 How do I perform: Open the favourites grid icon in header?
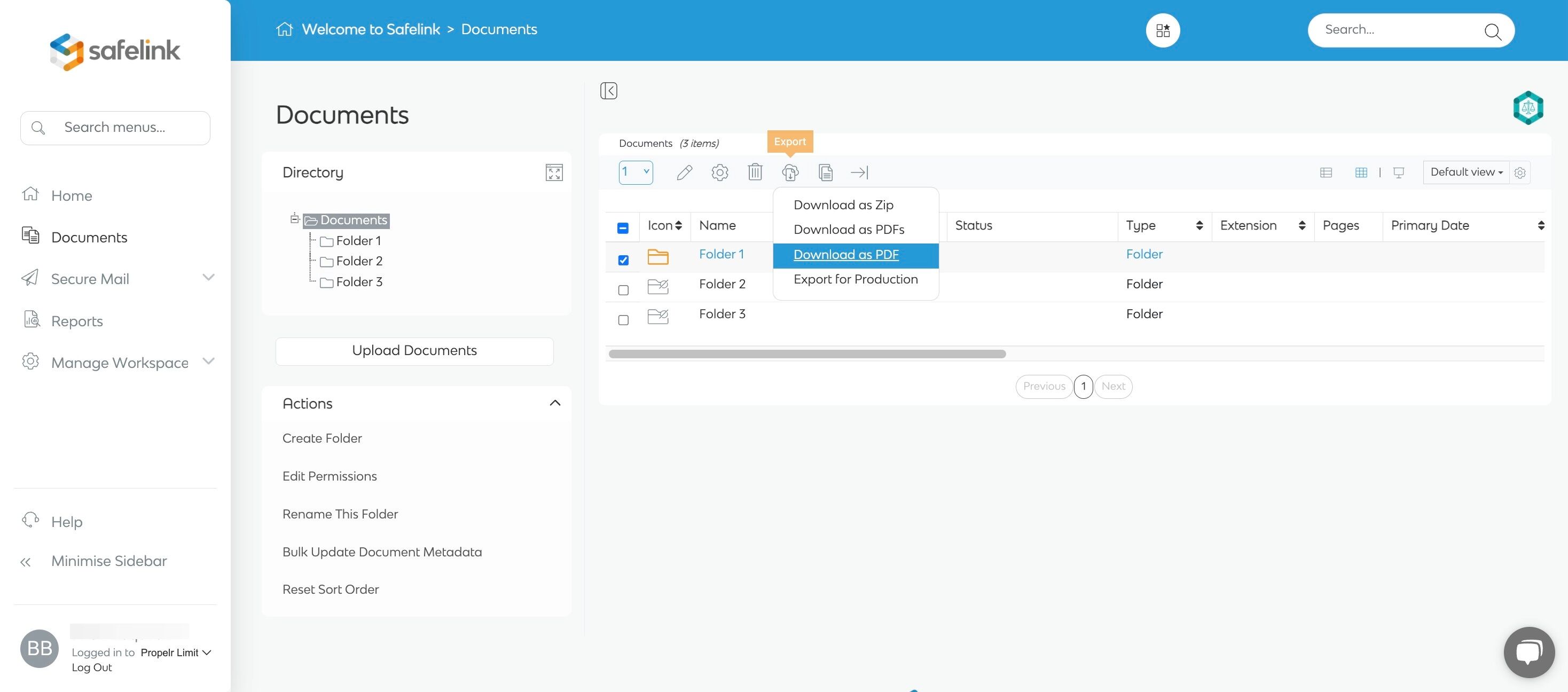click(1163, 30)
